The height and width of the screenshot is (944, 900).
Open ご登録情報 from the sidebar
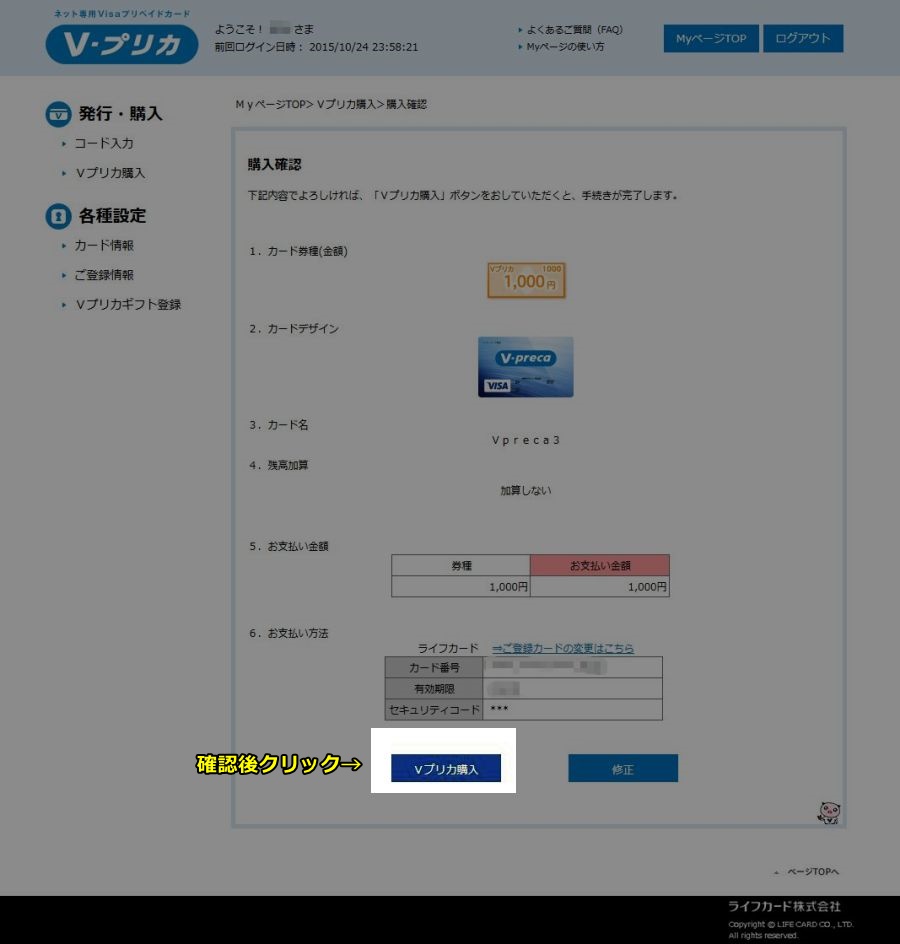pyautogui.click(x=104, y=275)
